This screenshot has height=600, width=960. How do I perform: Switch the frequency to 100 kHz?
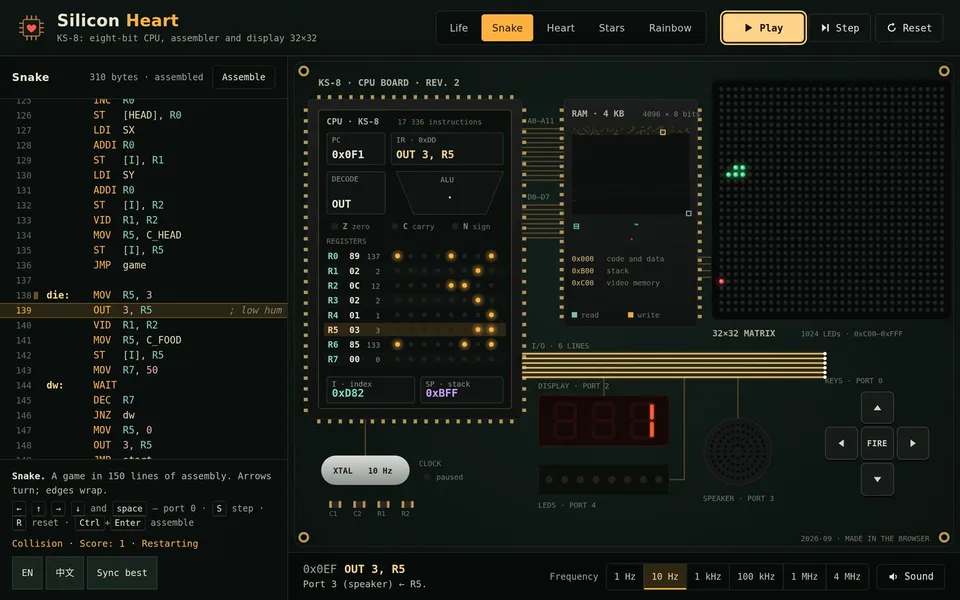[756, 576]
